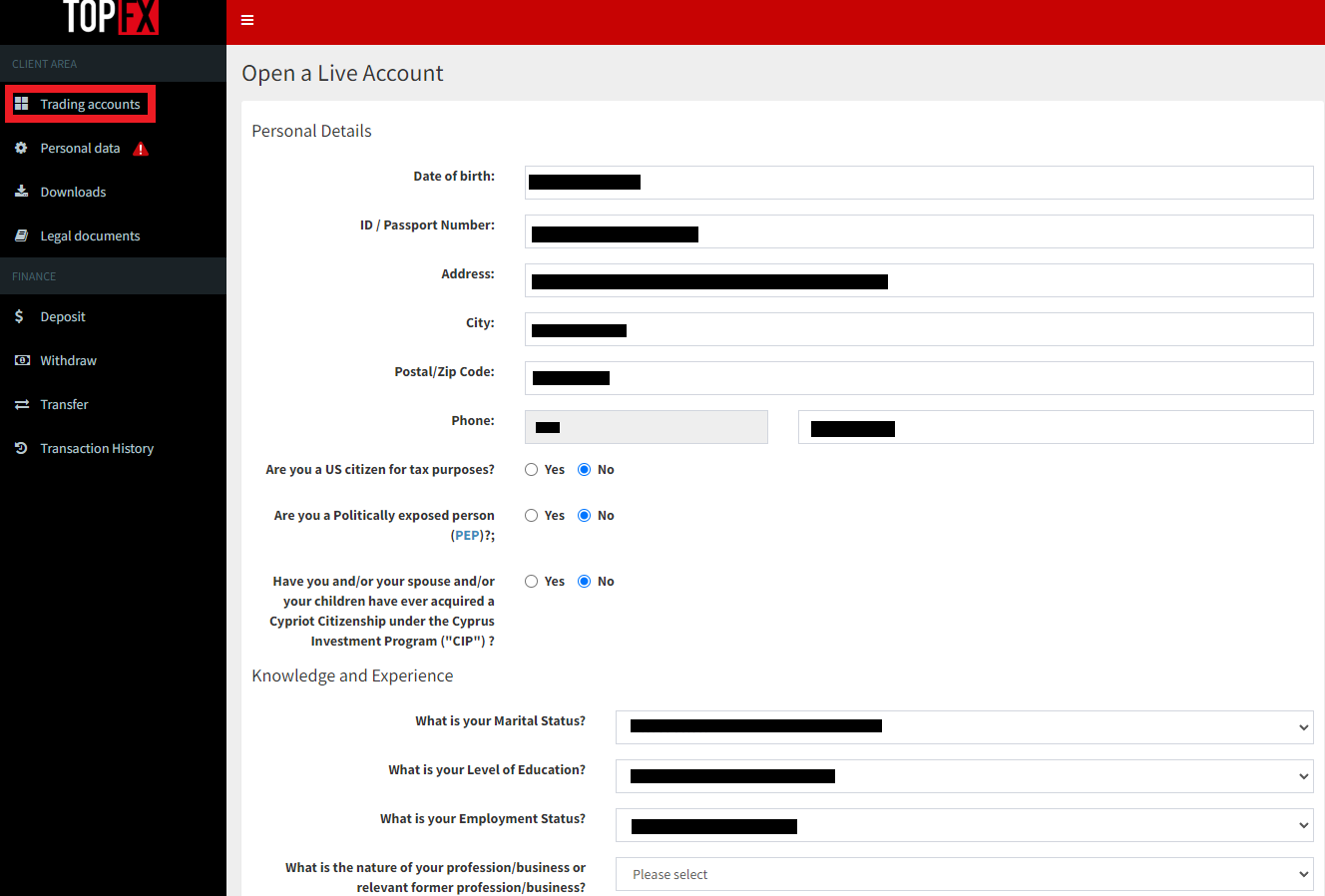The height and width of the screenshot is (896, 1325).
Task: Select Yes for Politically exposed person
Action: click(532, 516)
